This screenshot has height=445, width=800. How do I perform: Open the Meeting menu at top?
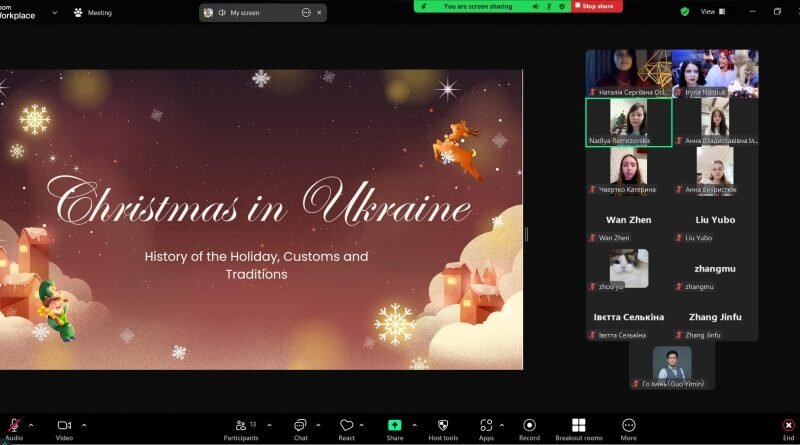93,13
